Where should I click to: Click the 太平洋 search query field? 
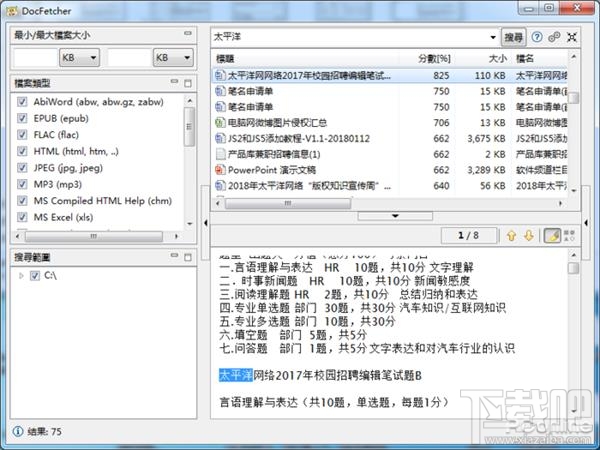point(350,37)
